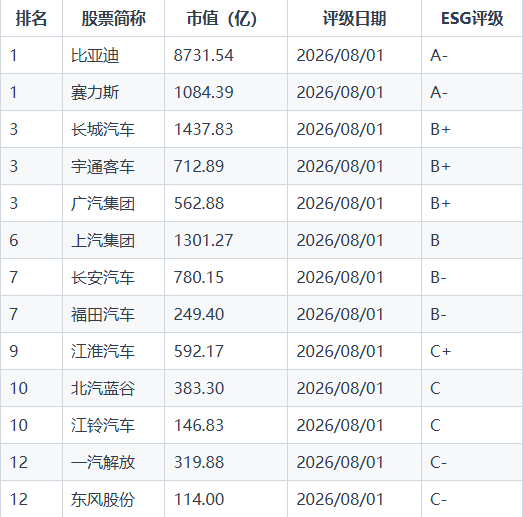This screenshot has width=523, height=517.
Task: Select the stock name 江铃汽车
Action: [103, 426]
